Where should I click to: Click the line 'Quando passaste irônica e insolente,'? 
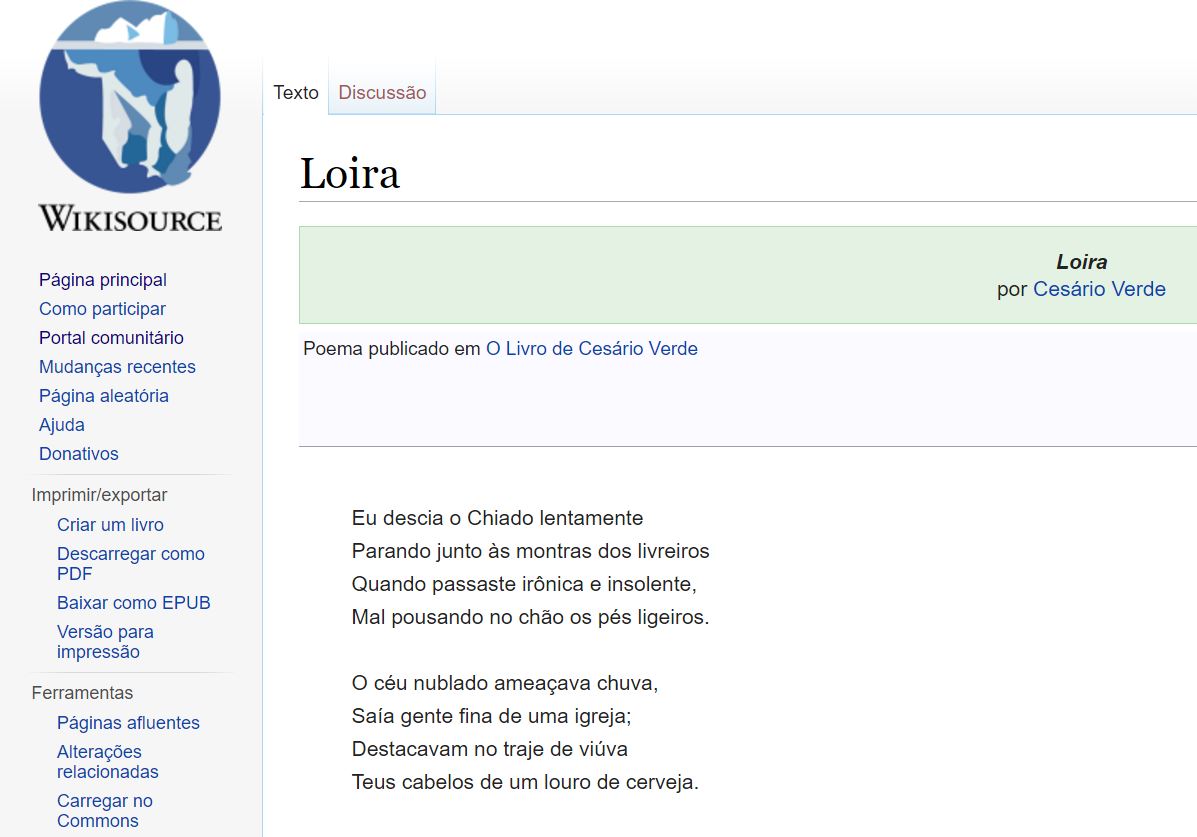tap(524, 583)
